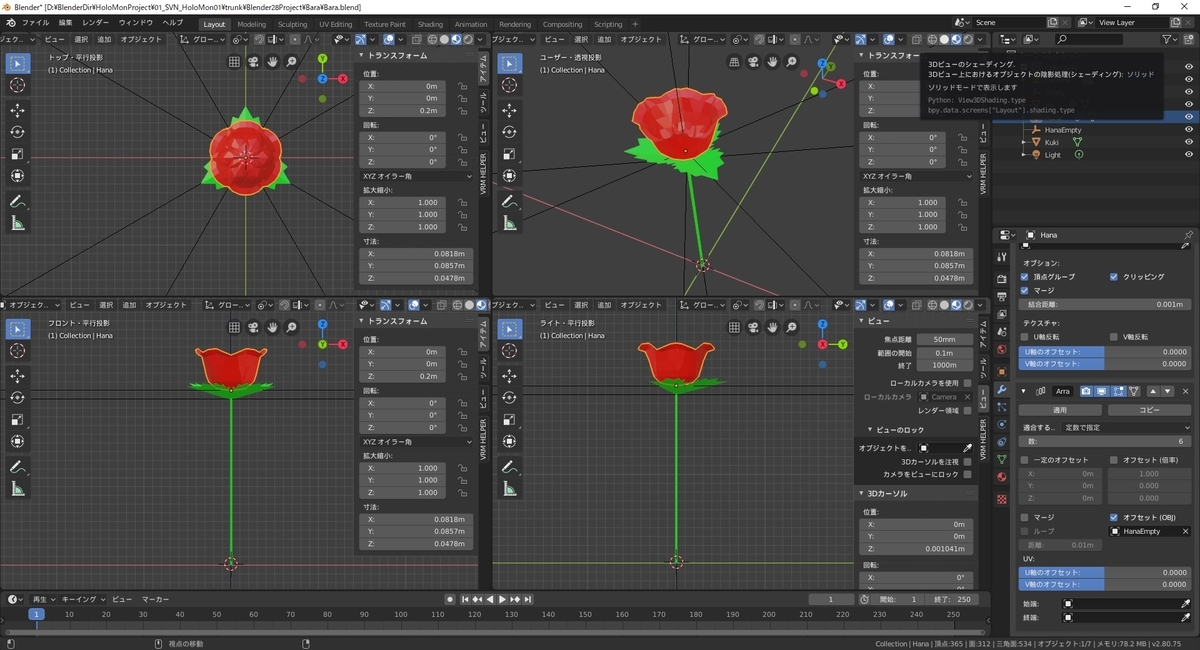Open the Object Data properties tab

(x=1001, y=458)
